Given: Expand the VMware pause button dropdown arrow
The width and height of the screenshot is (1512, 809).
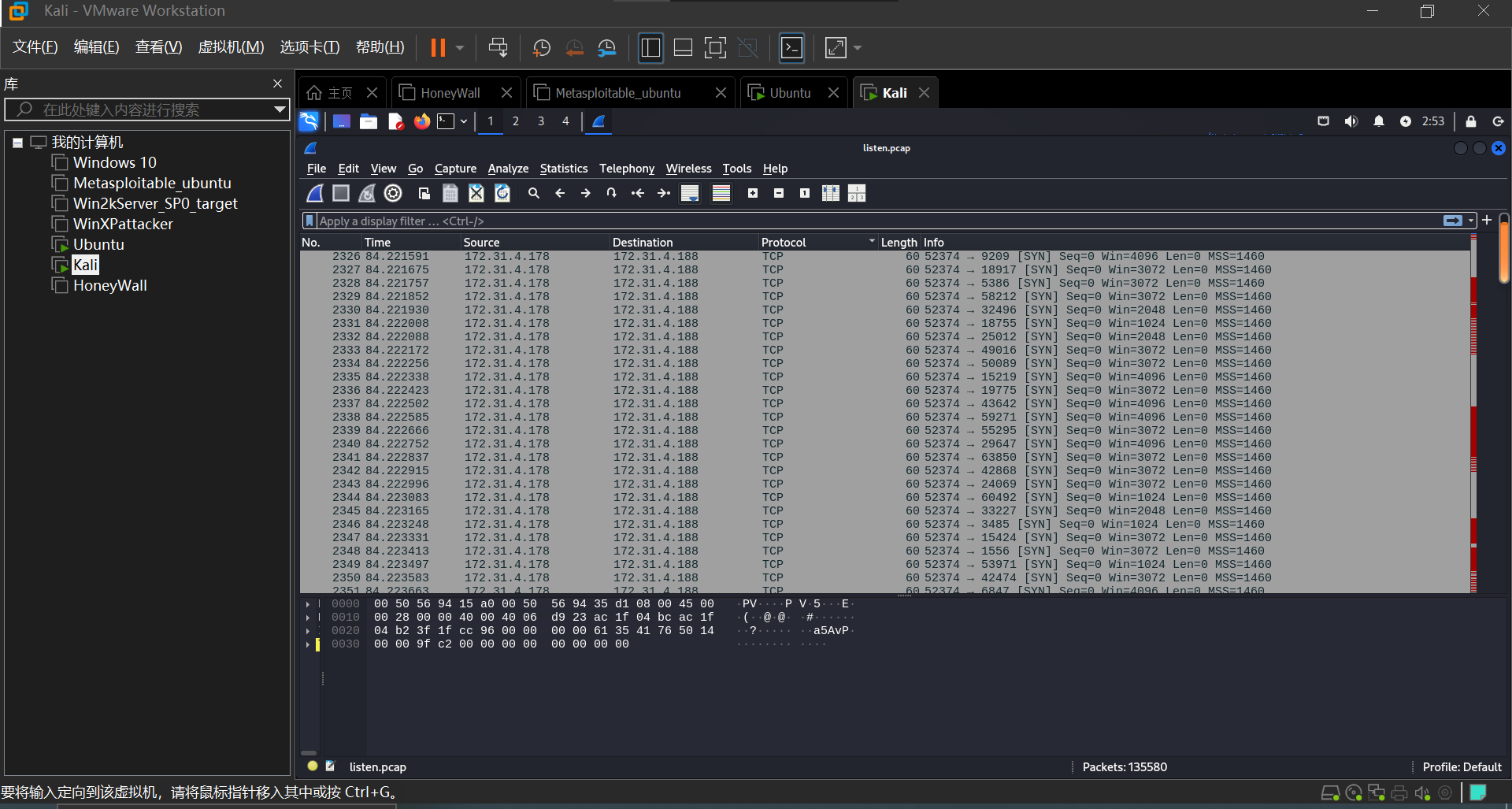Looking at the screenshot, I should pos(460,48).
